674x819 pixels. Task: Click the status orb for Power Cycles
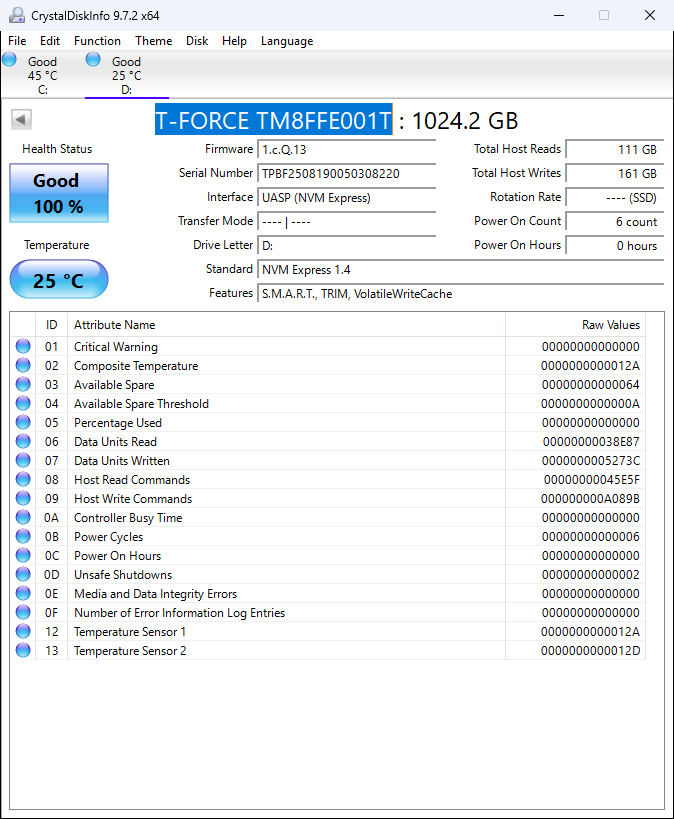coord(23,536)
